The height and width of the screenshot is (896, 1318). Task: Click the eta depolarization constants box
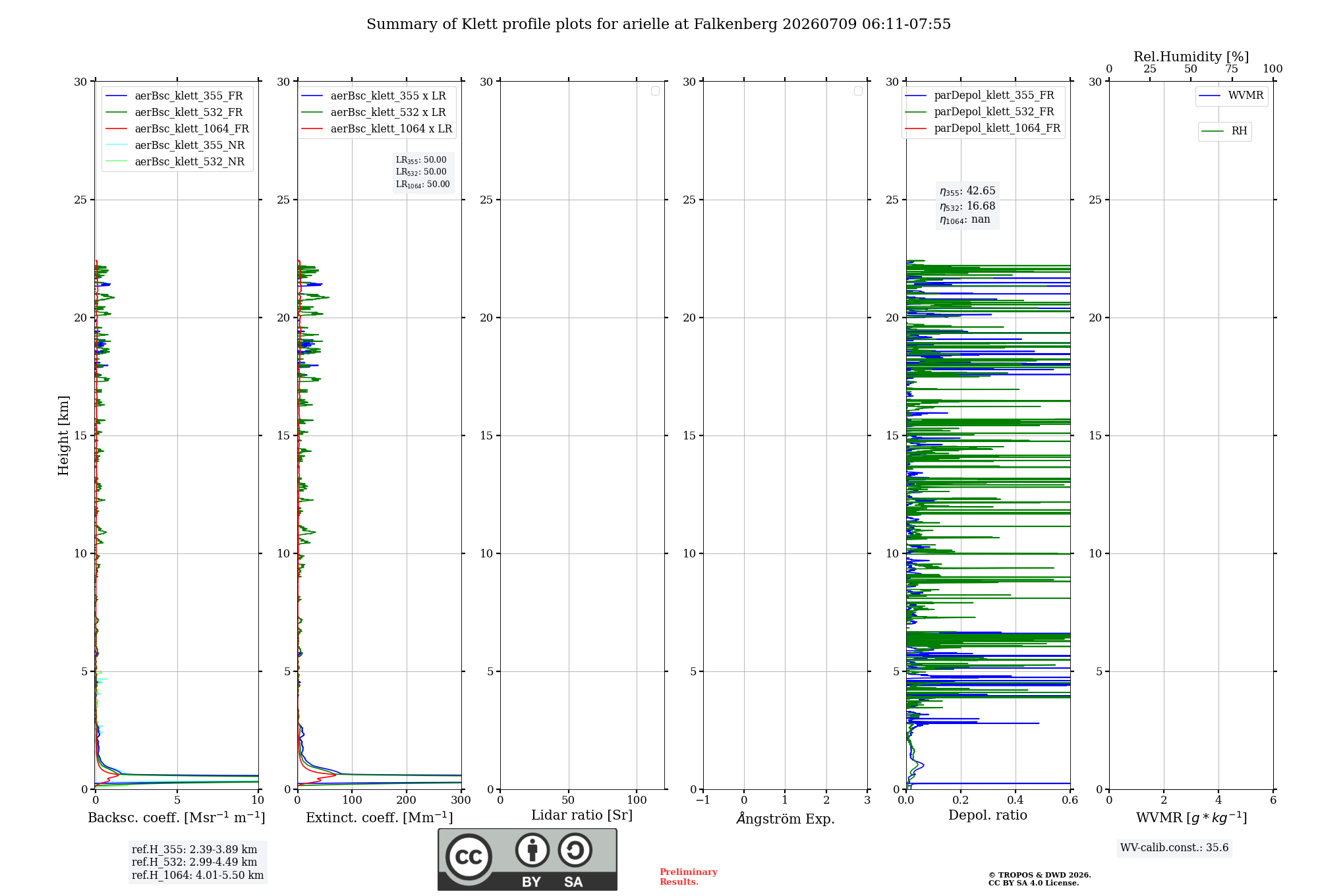967,206
